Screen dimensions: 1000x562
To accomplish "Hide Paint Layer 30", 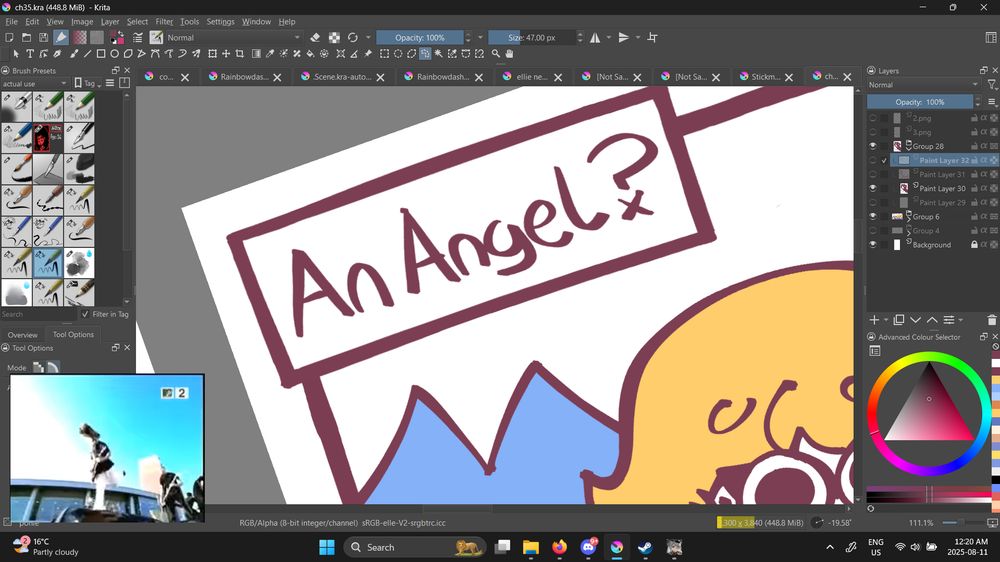I will pos(872,188).
